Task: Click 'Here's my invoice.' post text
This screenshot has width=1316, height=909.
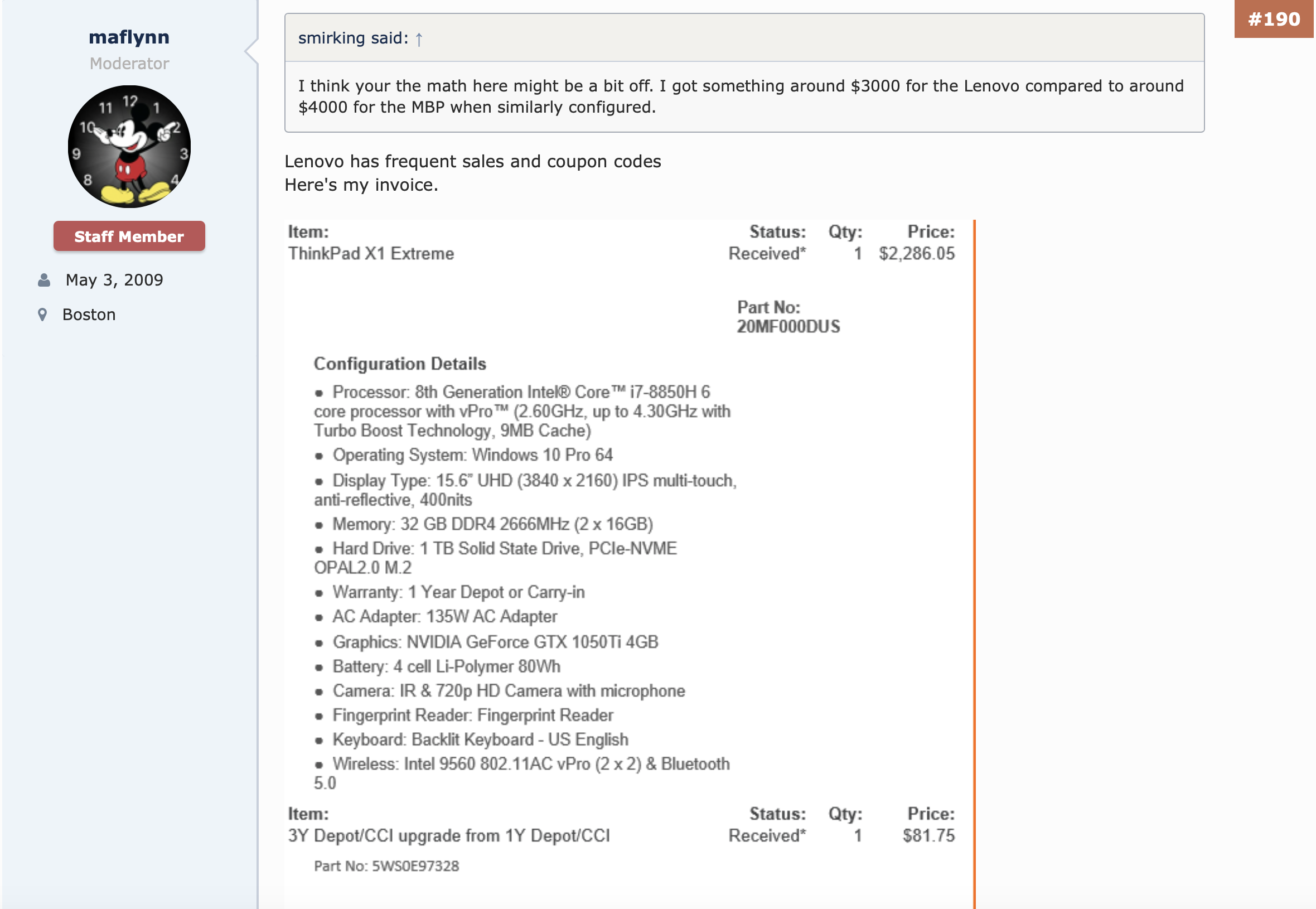Action: [x=361, y=185]
